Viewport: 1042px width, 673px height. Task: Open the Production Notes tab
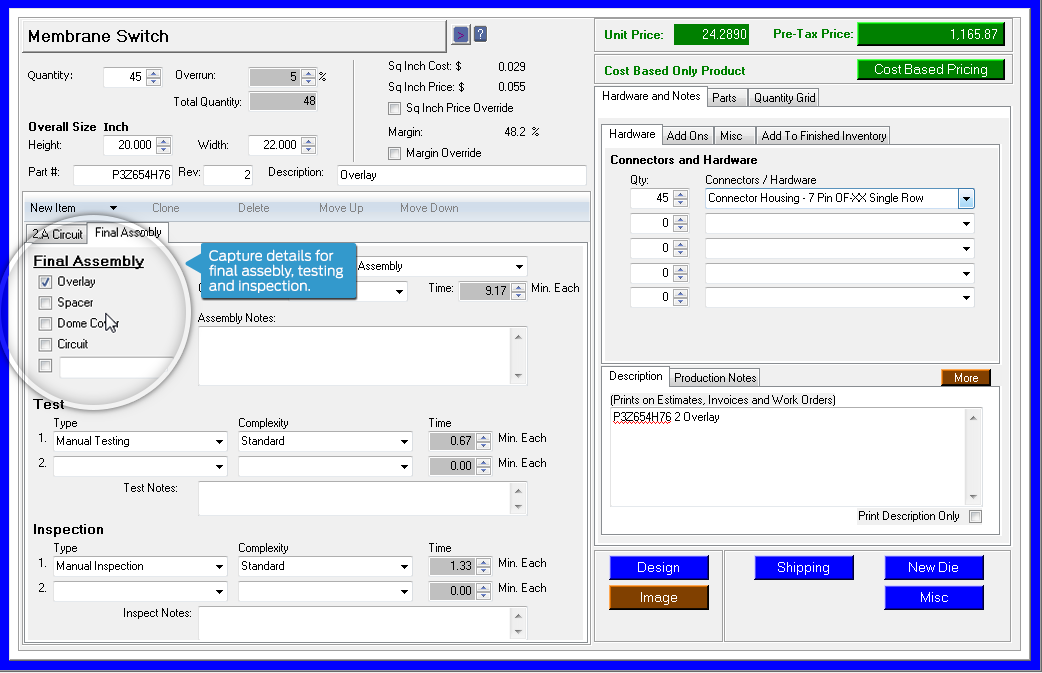tap(714, 378)
